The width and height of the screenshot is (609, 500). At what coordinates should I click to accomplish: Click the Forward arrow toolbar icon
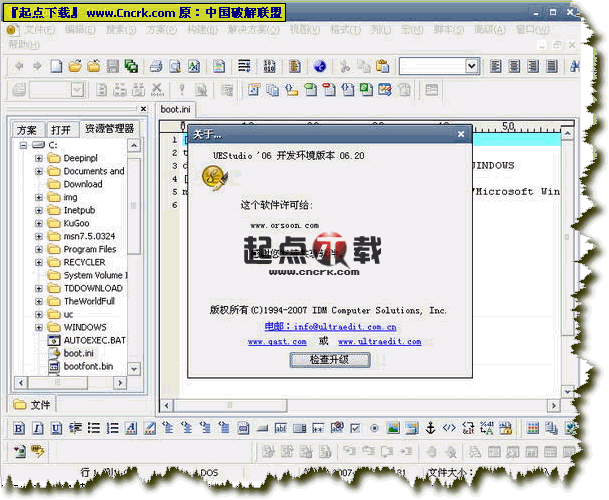pos(37,66)
